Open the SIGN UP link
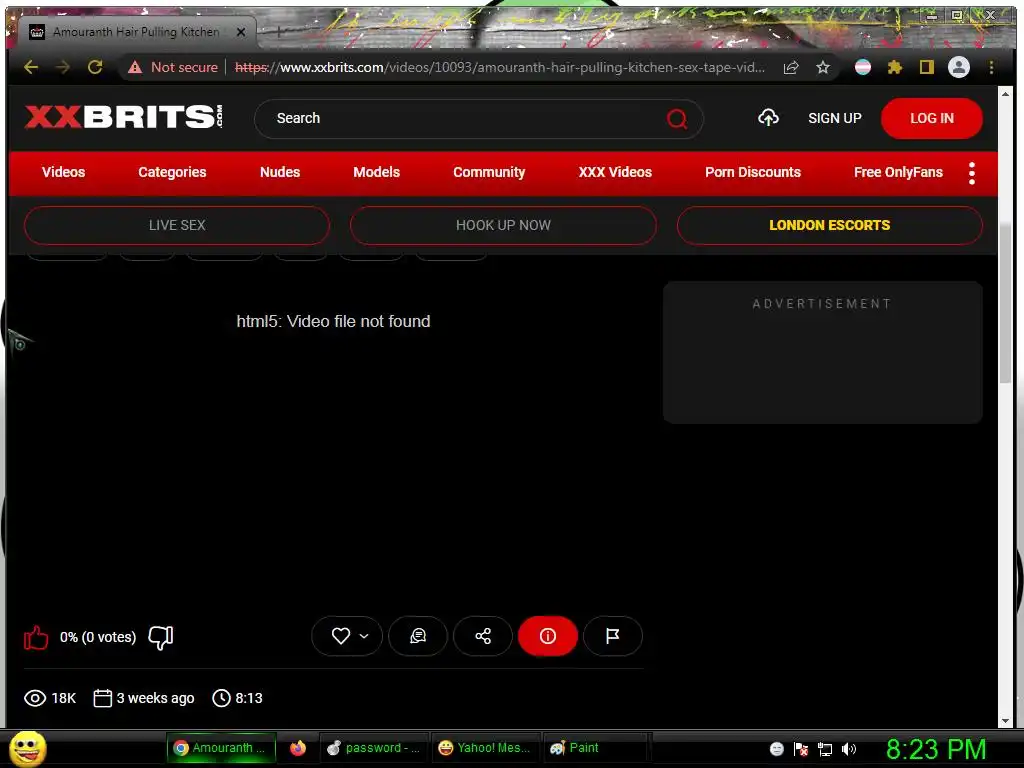The width and height of the screenshot is (1024, 768). [835, 118]
